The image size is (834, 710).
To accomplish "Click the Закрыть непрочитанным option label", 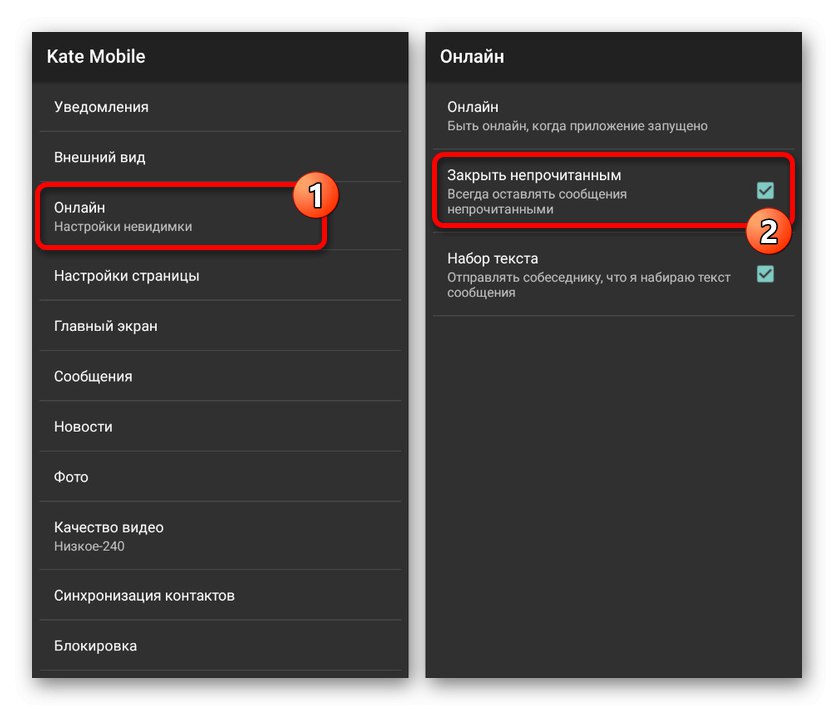I will pyautogui.click(x=534, y=176).
